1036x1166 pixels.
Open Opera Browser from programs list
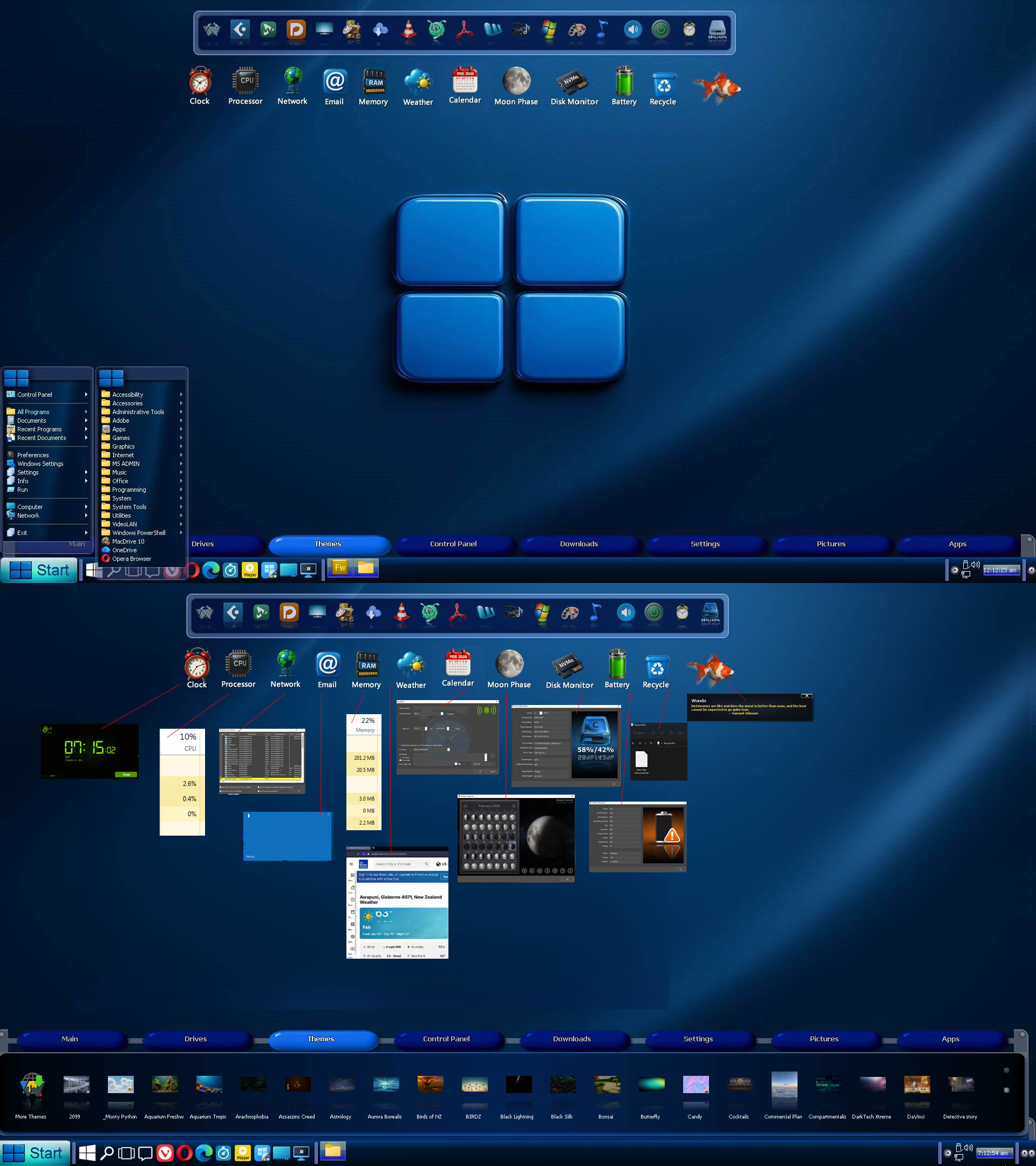pyautogui.click(x=131, y=559)
